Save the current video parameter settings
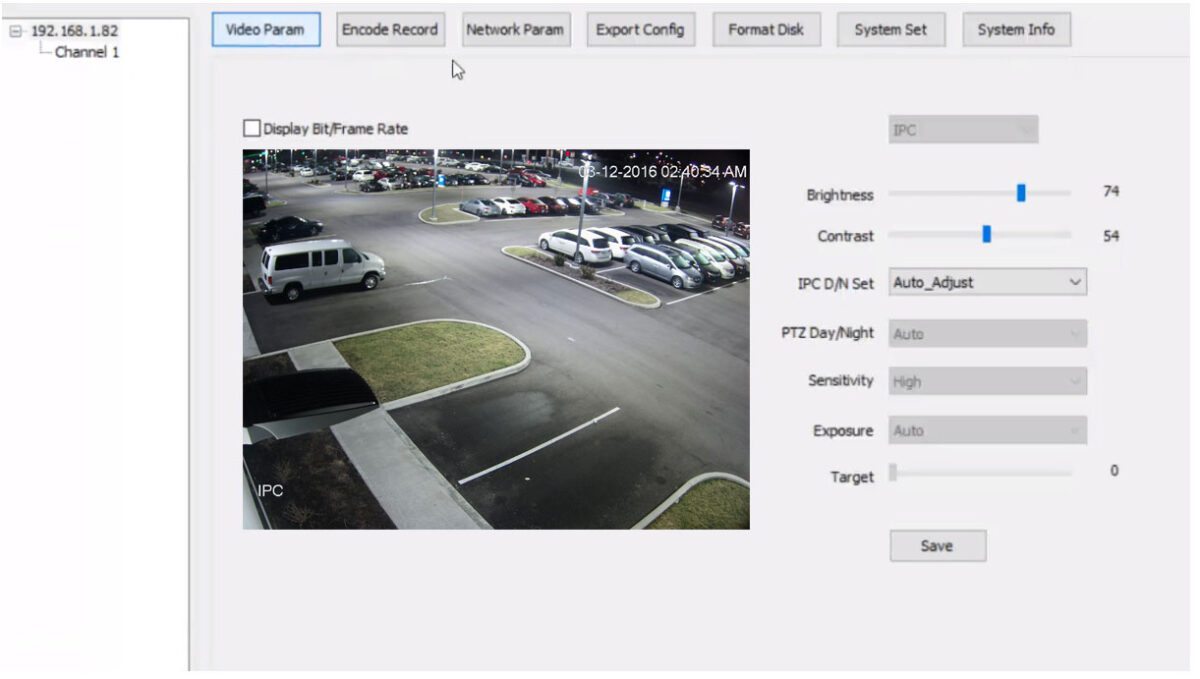The height and width of the screenshot is (679, 1200). coord(936,545)
